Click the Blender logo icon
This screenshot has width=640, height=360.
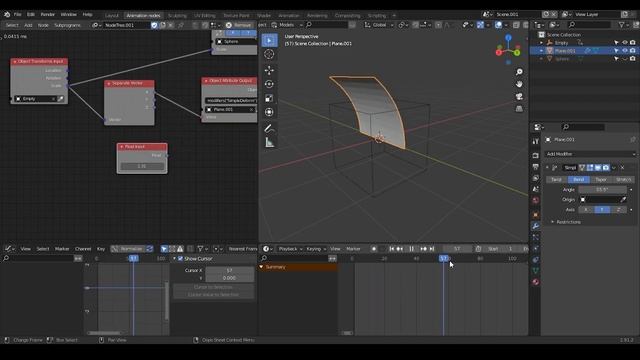(x=7, y=14)
